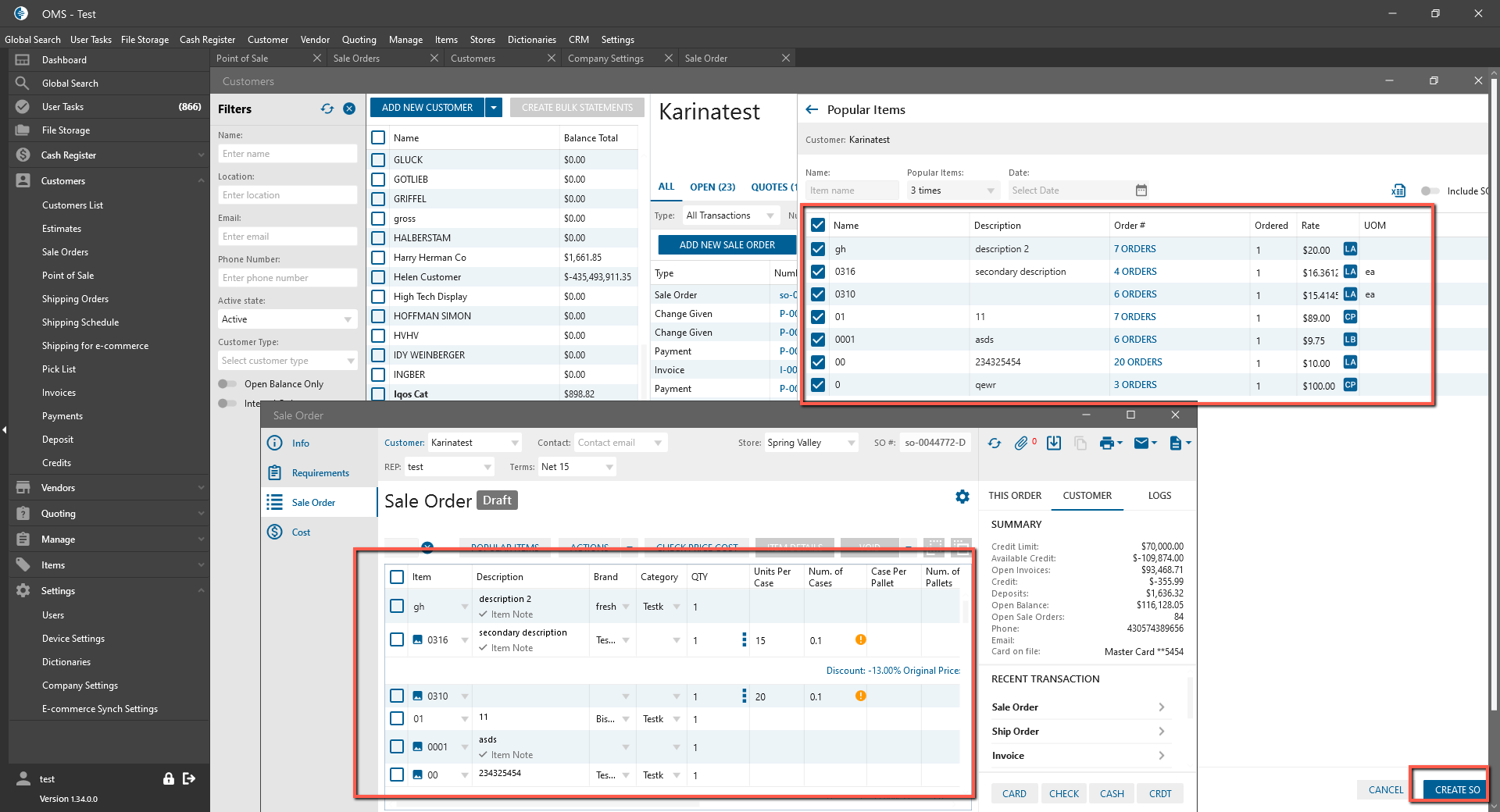Check the Harry Herman Co customer checkbox
Image resolution: width=1500 pixels, height=812 pixels.
(379, 258)
